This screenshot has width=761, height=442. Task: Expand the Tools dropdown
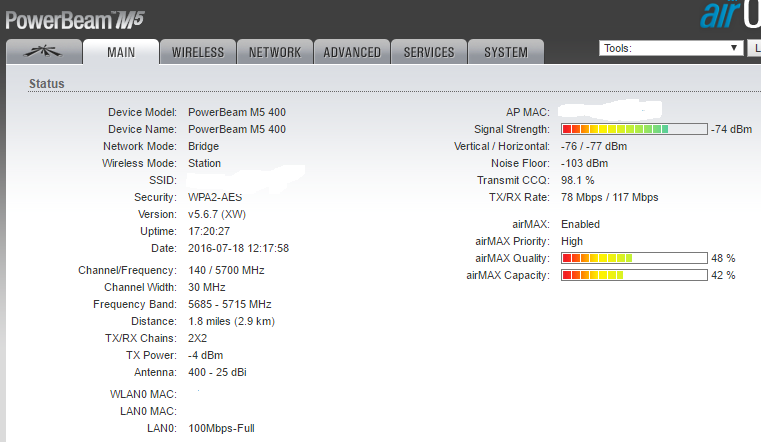coord(671,48)
